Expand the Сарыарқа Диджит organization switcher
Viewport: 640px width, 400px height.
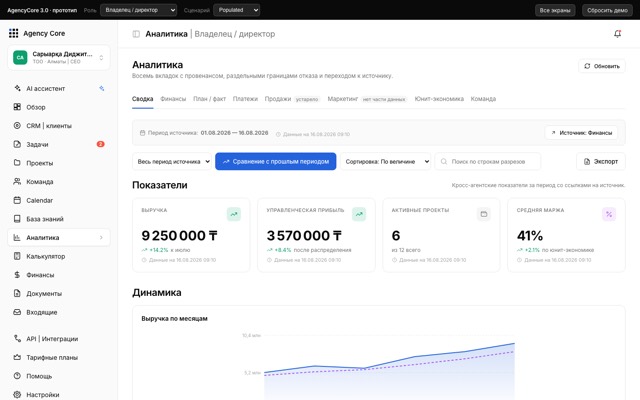coord(59,58)
